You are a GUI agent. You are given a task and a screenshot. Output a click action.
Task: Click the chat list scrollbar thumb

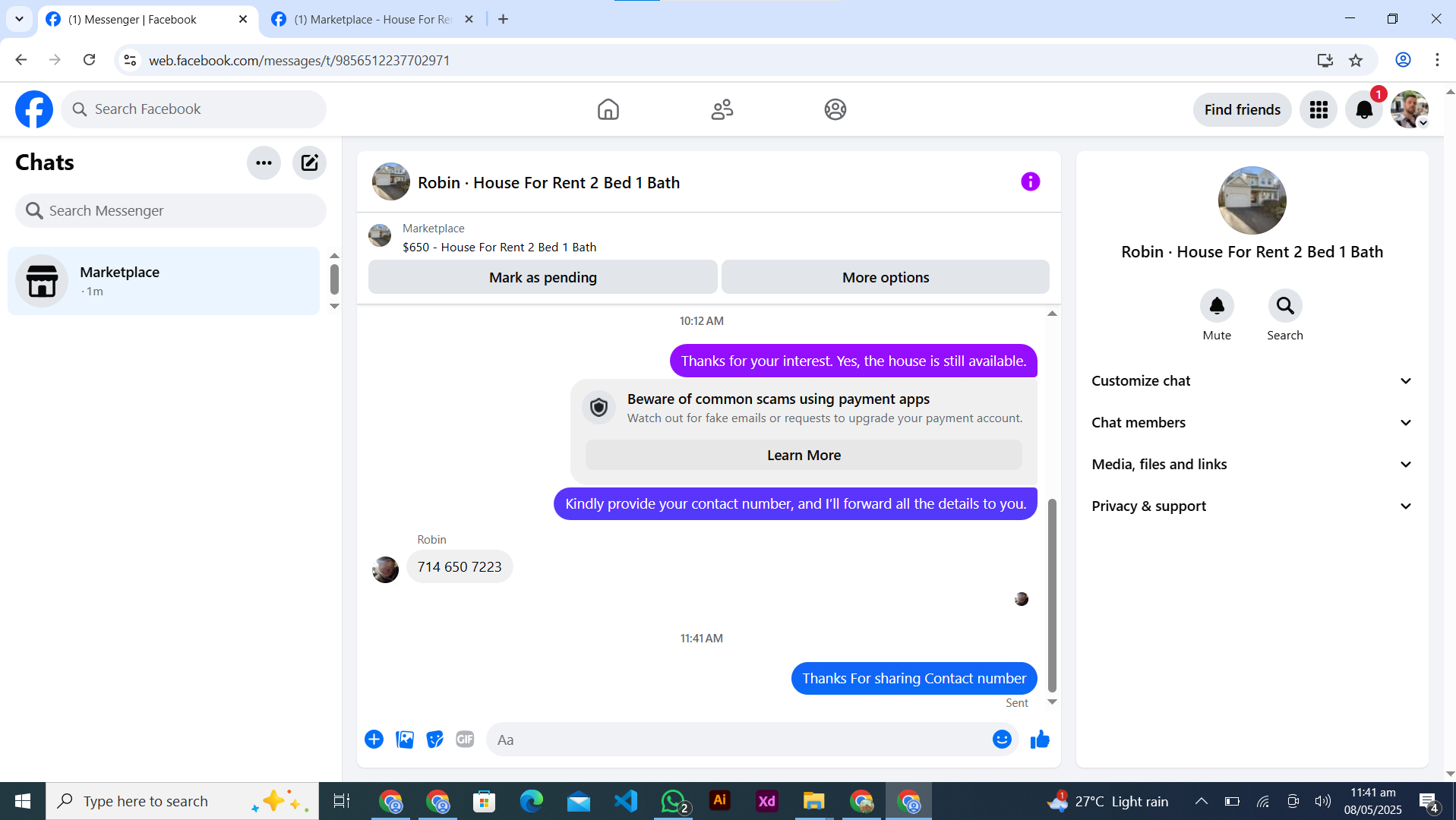(x=334, y=279)
